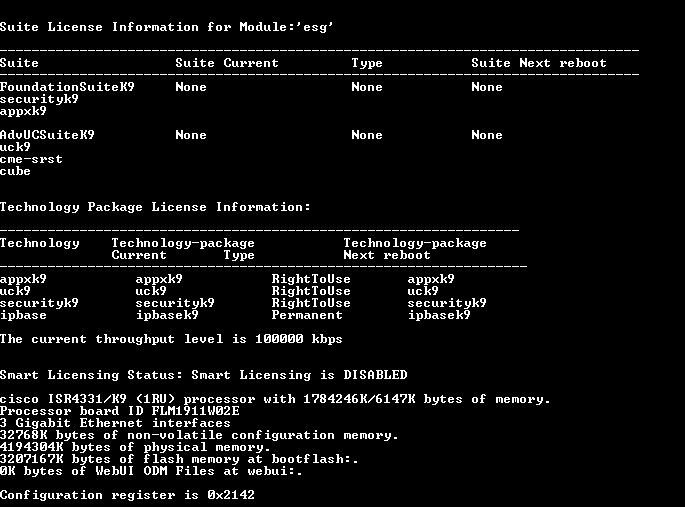Image resolution: width=685 pixels, height=507 pixels.
Task: Click the cisco ISR4331/K9 processor line
Action: [x=275, y=399]
